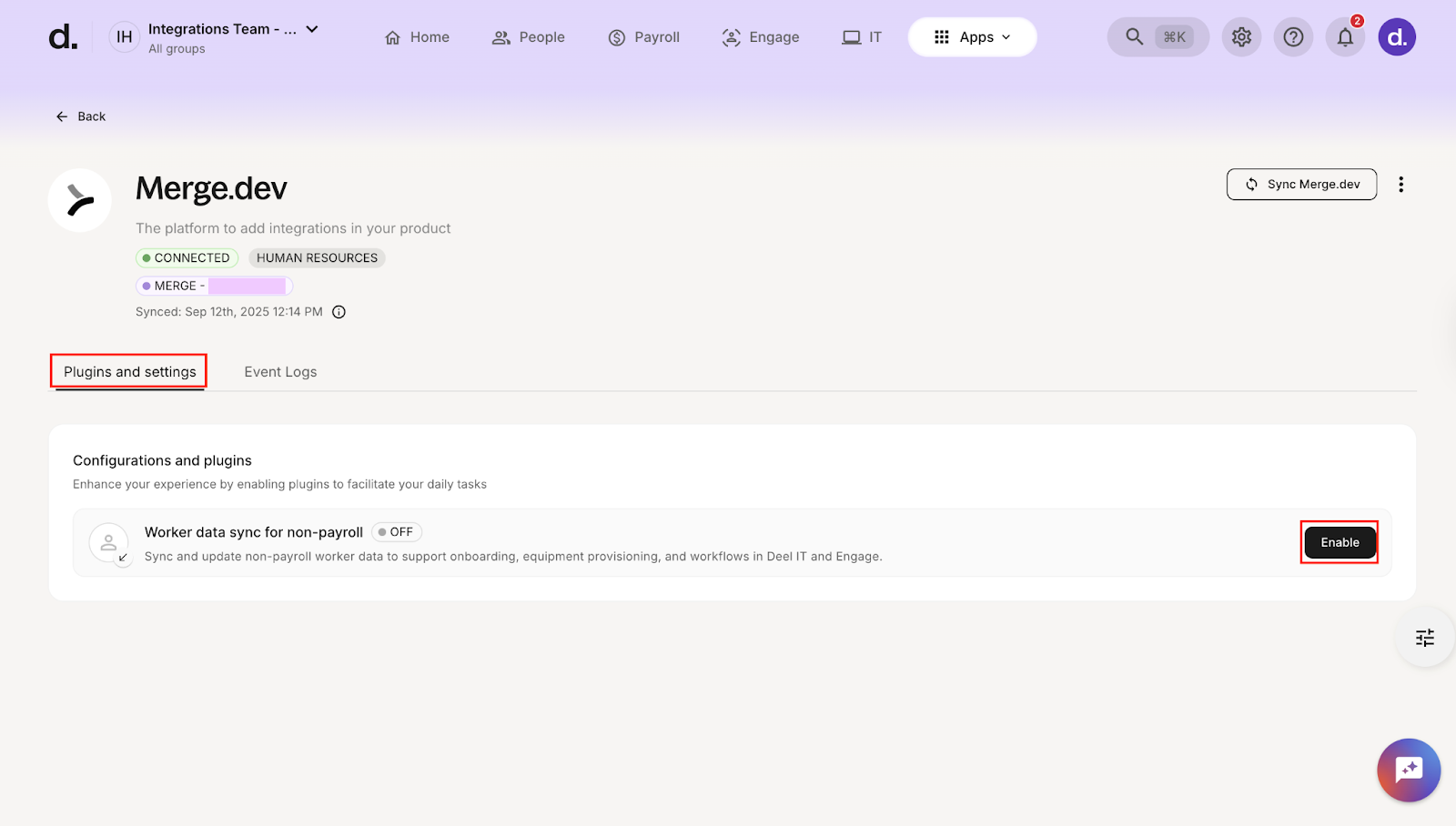Open the three-dot more options menu
Image resolution: width=1456 pixels, height=826 pixels.
click(1400, 185)
